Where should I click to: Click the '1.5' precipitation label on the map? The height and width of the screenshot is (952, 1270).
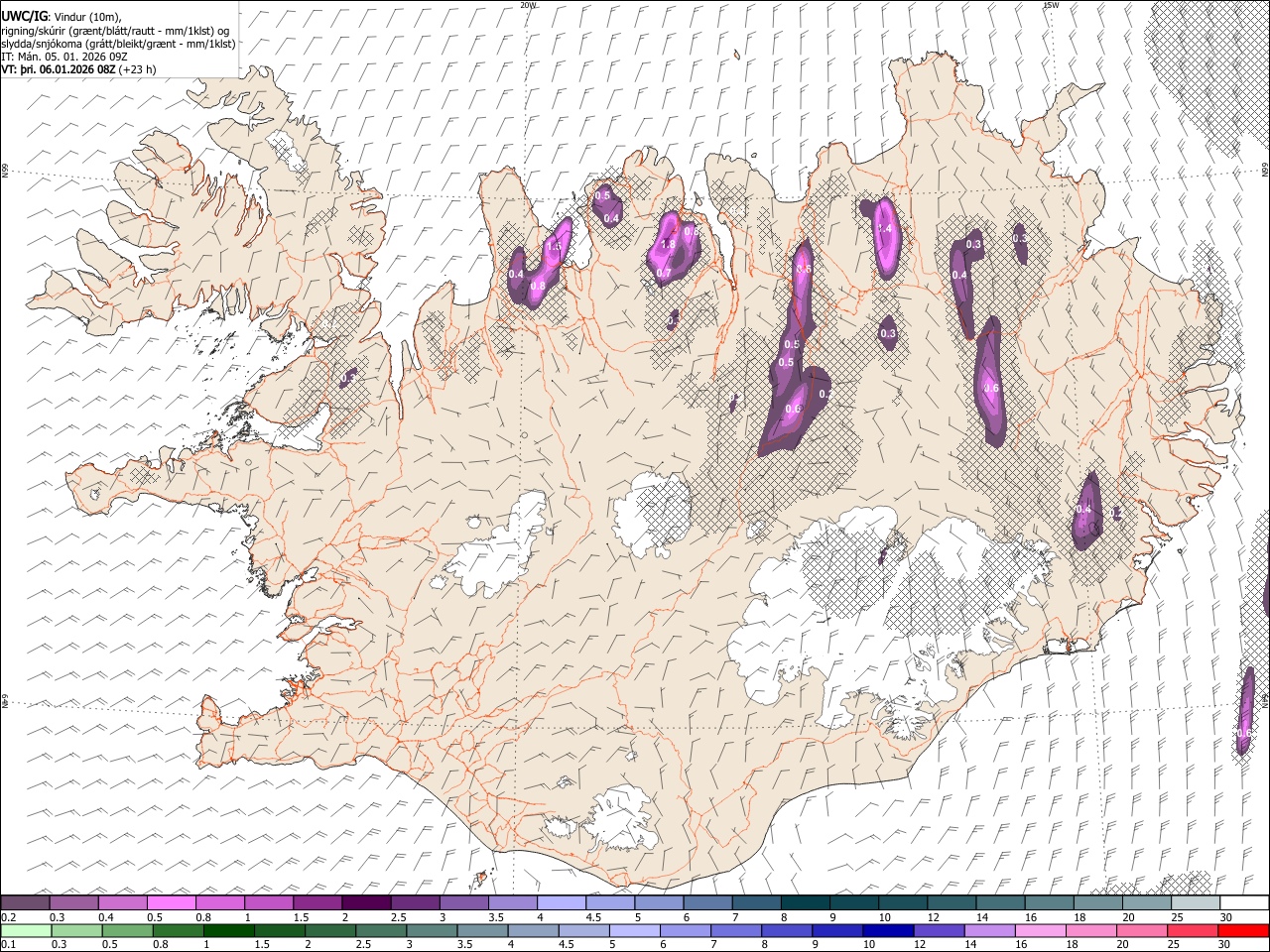tap(554, 246)
